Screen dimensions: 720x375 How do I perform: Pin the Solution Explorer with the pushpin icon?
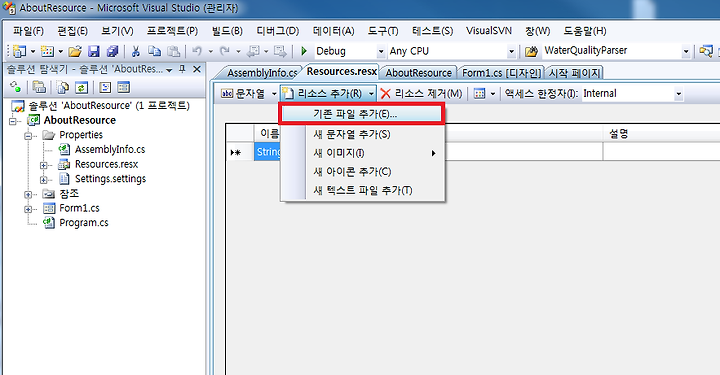[182, 69]
